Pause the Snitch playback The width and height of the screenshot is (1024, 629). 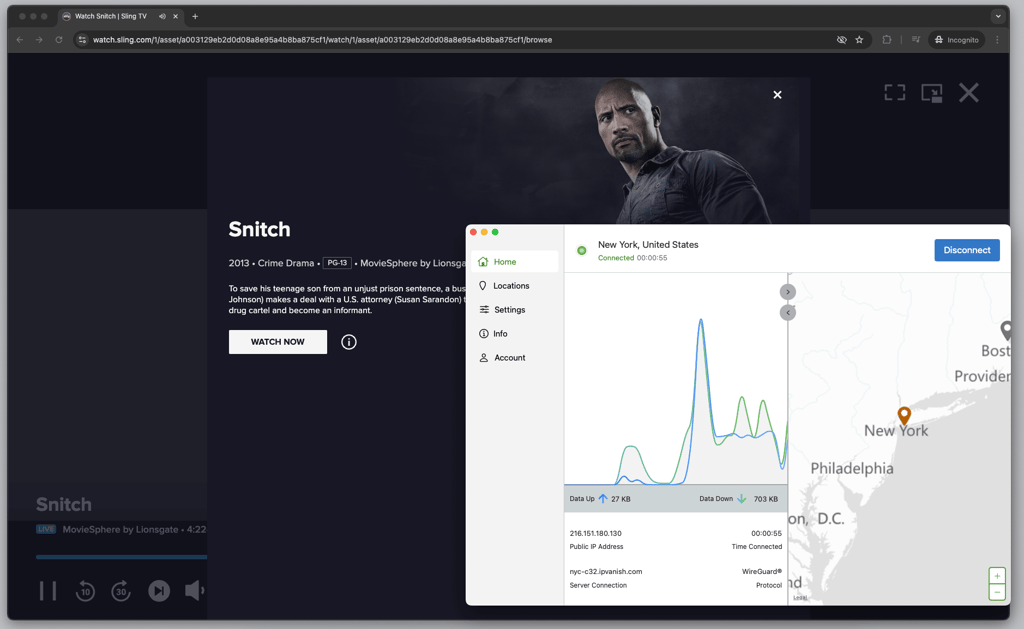pyautogui.click(x=48, y=590)
